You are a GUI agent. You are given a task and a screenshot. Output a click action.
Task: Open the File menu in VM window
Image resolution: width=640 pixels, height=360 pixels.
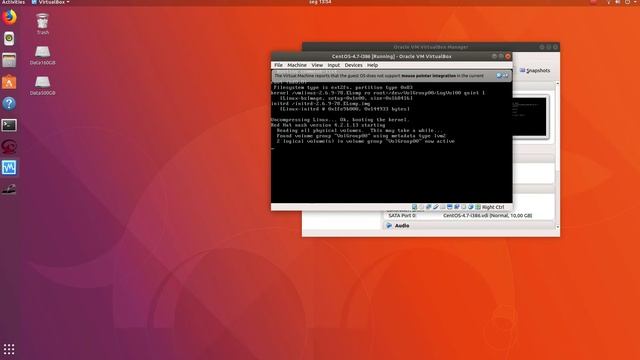[x=278, y=65]
